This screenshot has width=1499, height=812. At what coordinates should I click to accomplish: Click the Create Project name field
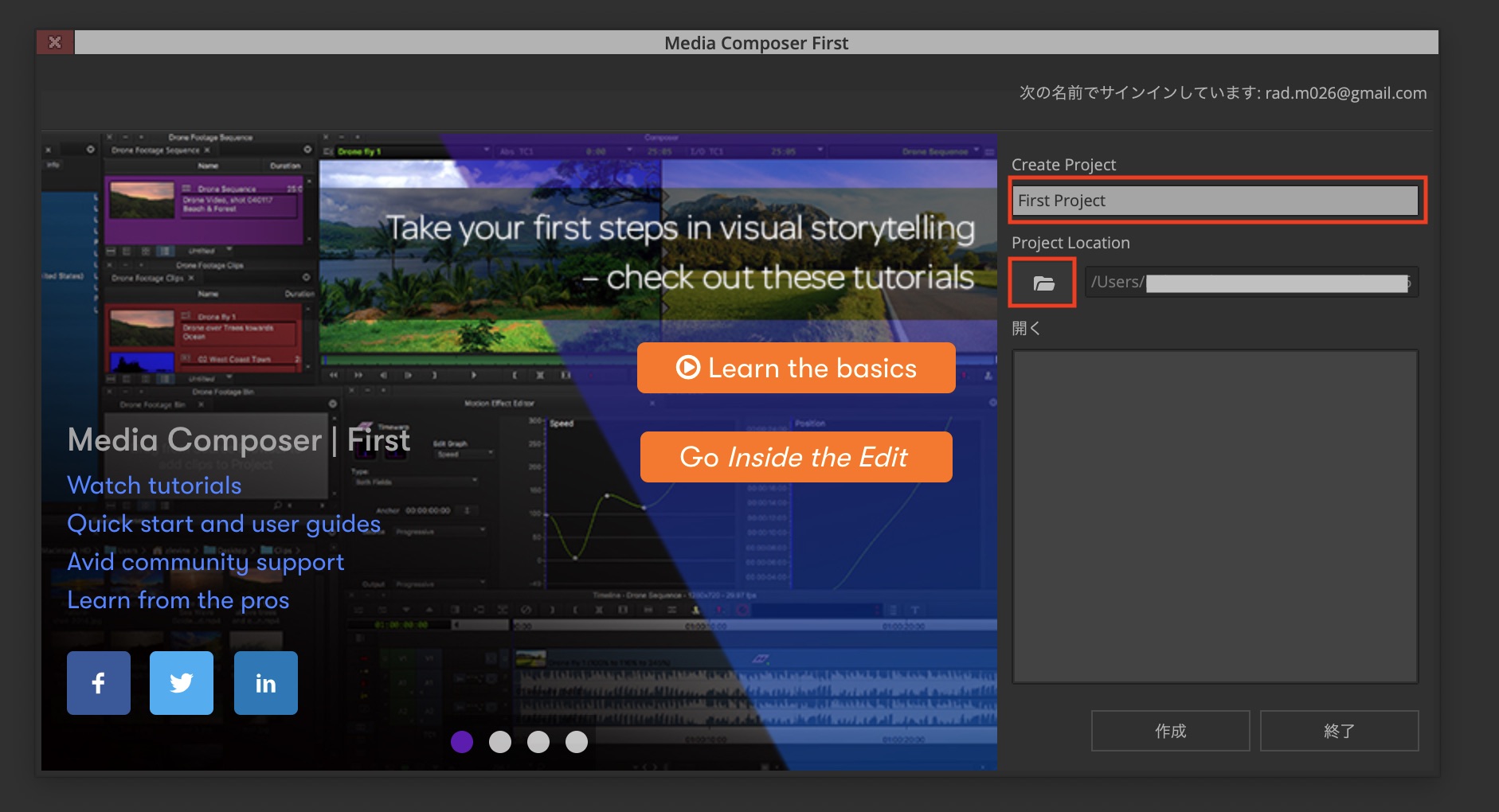click(x=1217, y=201)
